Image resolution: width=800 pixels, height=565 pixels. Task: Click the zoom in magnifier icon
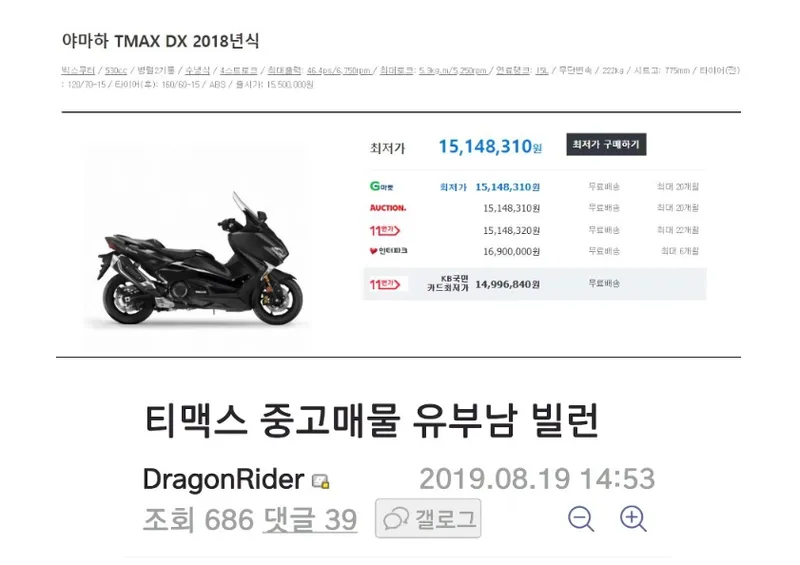click(633, 519)
